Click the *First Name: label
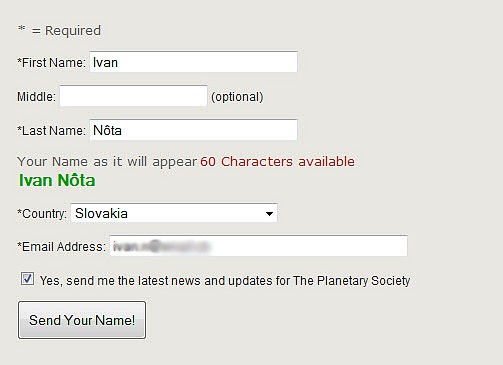 [x=51, y=63]
